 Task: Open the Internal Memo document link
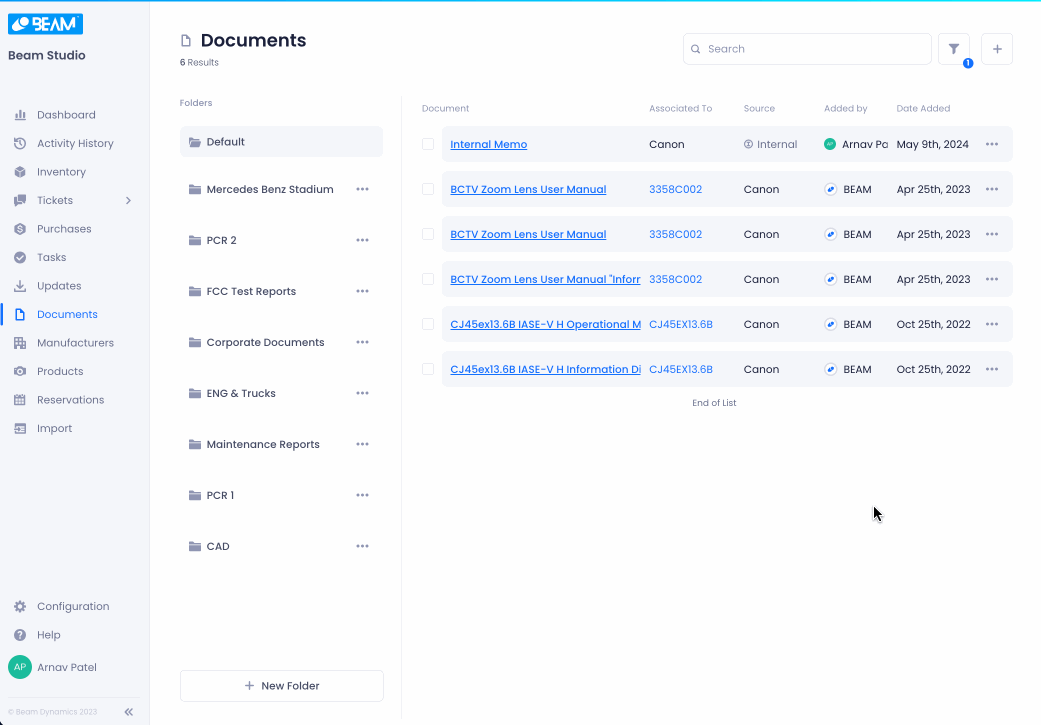(489, 144)
